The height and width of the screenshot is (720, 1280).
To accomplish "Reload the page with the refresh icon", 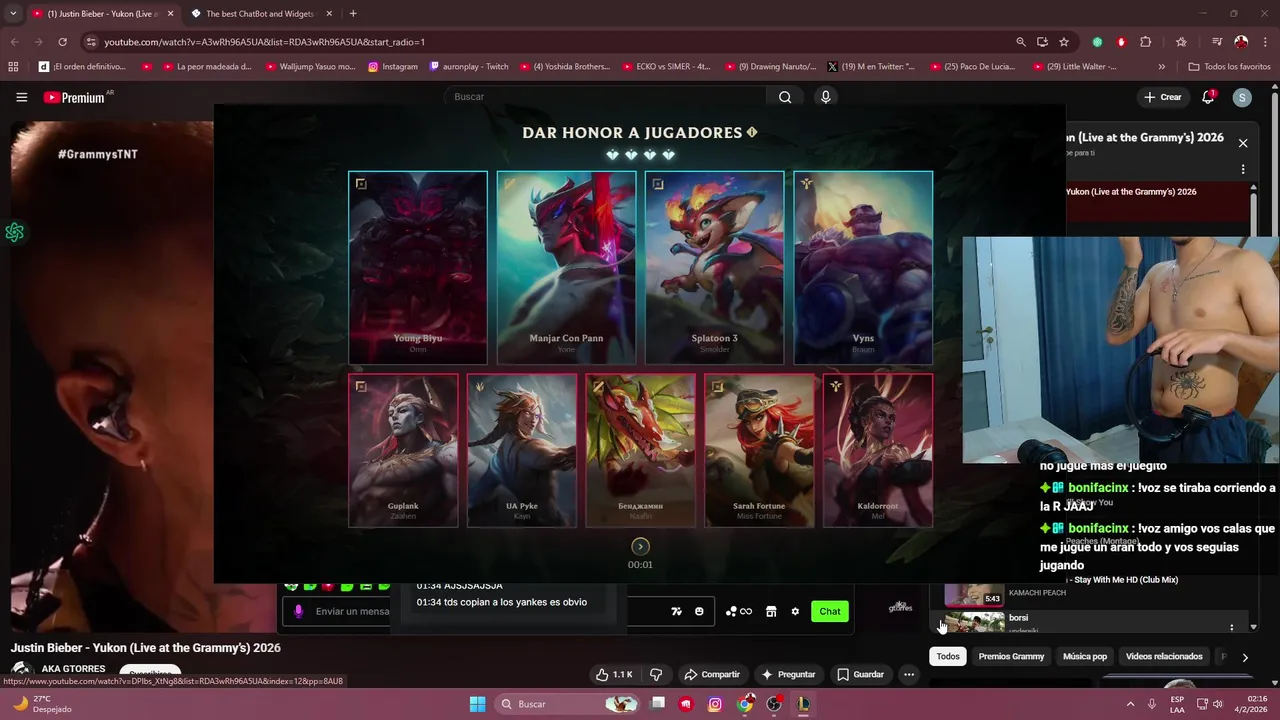I will (x=62, y=42).
